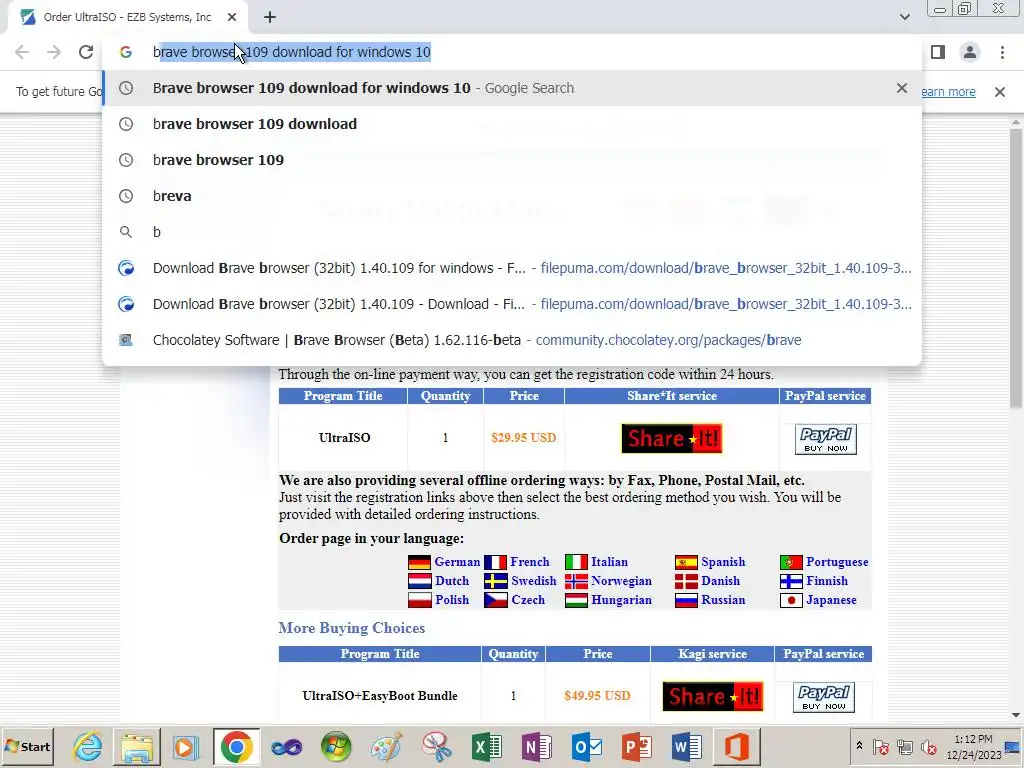This screenshot has height=768, width=1024.
Task: Open the Portuguese order page link
Action: tap(837, 562)
